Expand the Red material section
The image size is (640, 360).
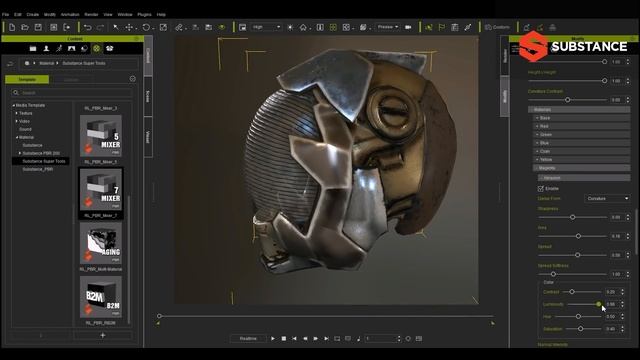click(x=582, y=127)
